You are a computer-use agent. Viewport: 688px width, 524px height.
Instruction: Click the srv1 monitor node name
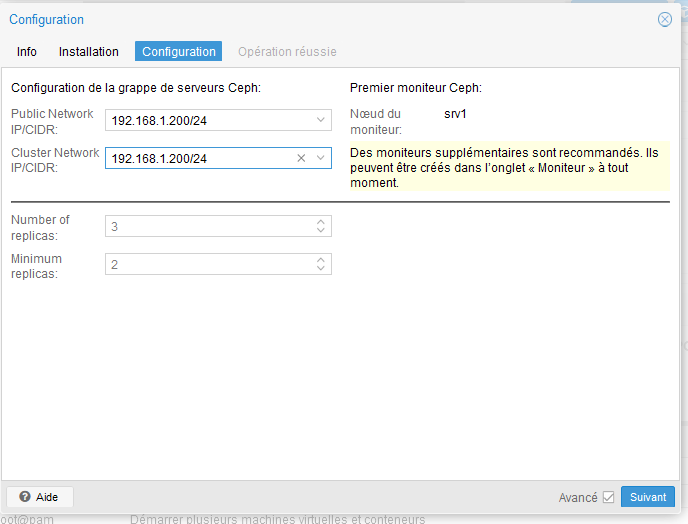point(455,114)
